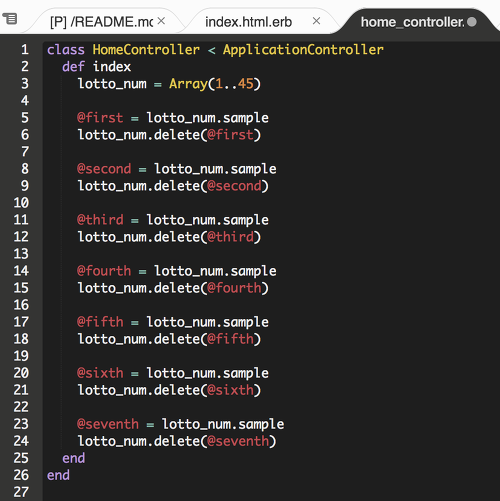Click 'lotto_num.delete(@seventh)' on line 24
The height and width of the screenshot is (501, 500).
(177, 441)
